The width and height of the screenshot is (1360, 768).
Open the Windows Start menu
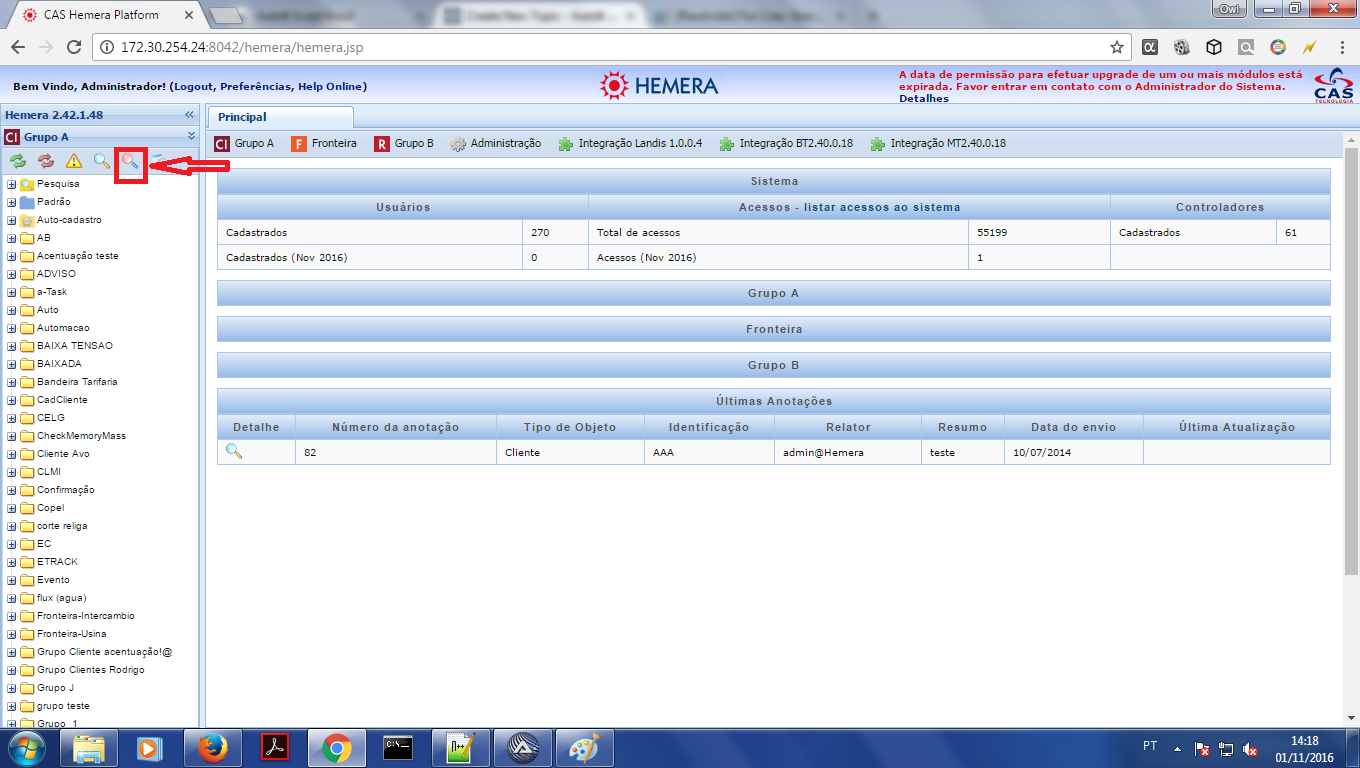[27, 748]
